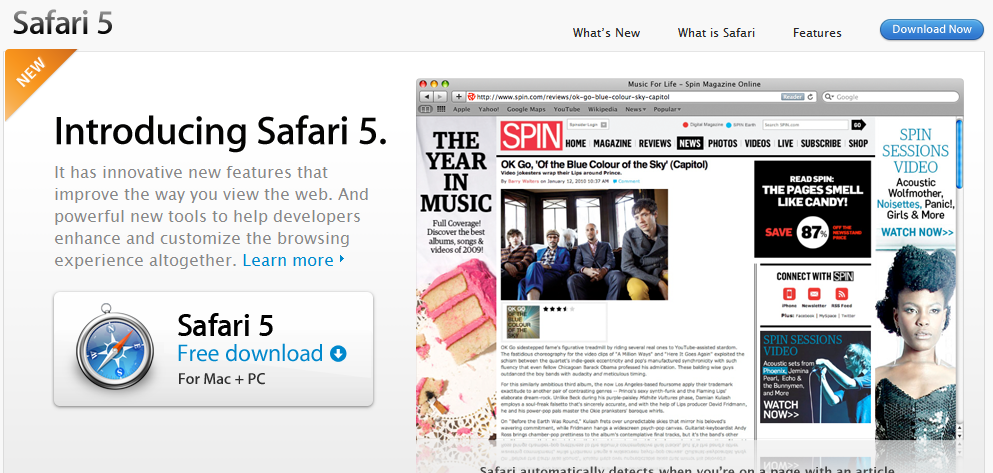Click the Wikipedia bookmark

(602, 109)
